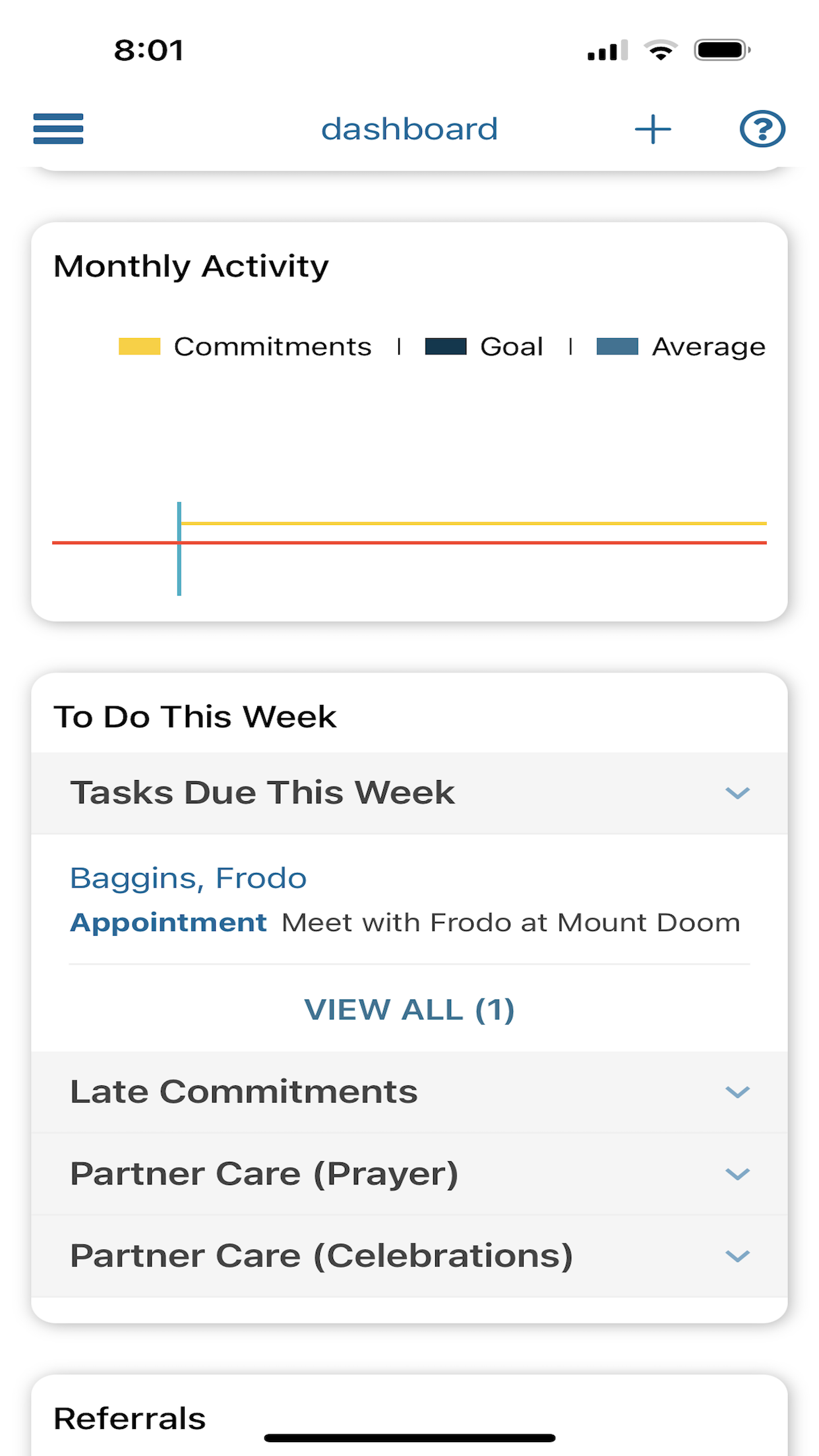Tap the Monthly Activity card heading
This screenshot has height=1456, width=819.
pos(191,266)
